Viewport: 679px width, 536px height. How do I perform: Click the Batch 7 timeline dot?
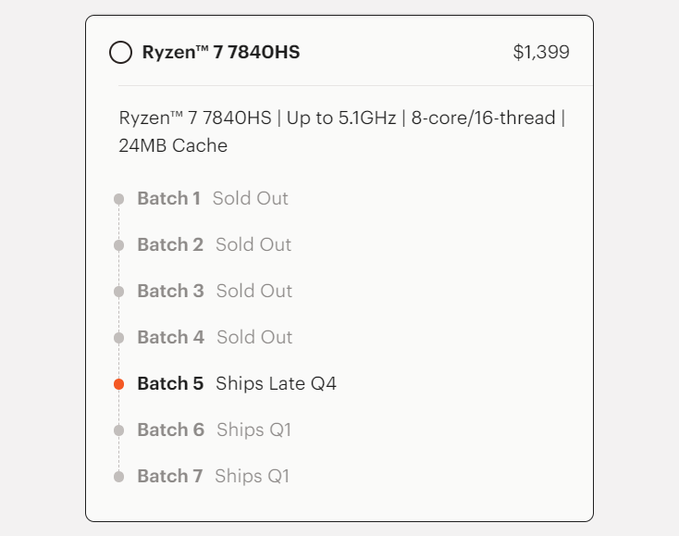(x=119, y=477)
